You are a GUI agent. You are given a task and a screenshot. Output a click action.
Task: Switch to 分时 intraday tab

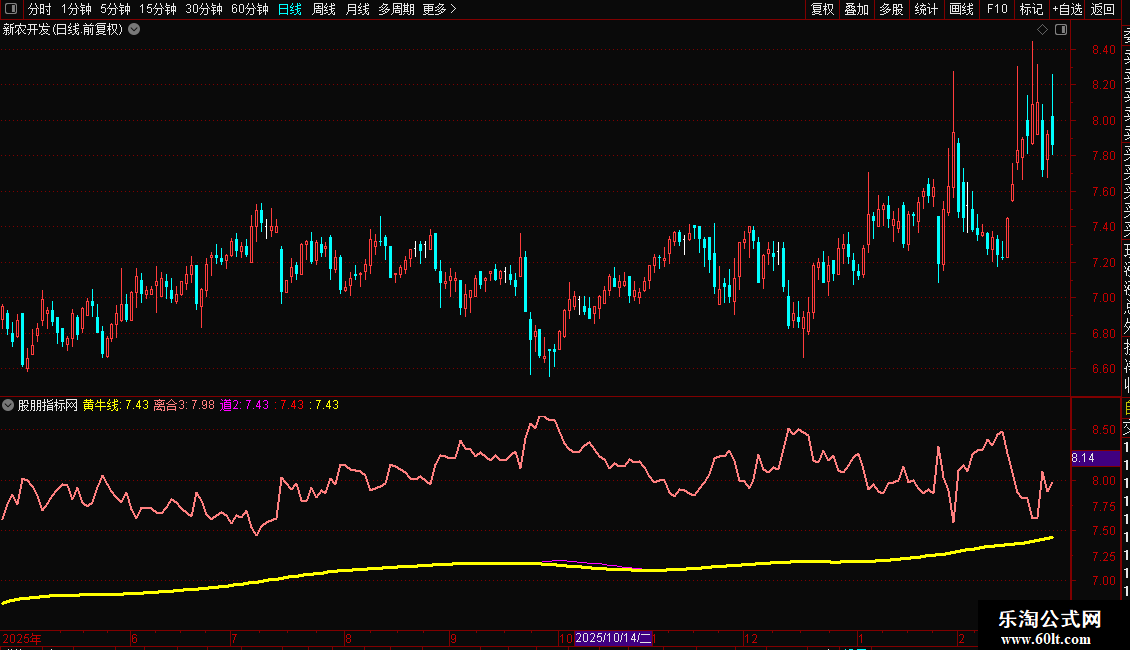[39, 10]
